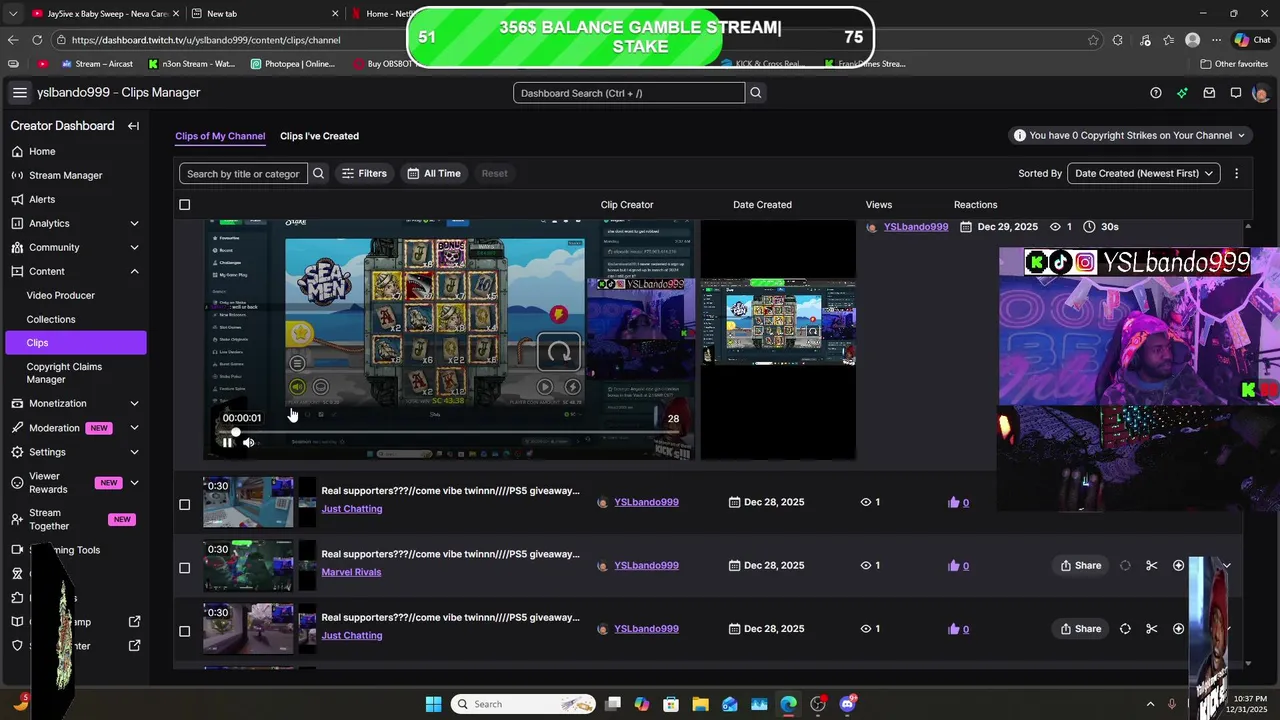Focus the Dashboard Search field
Screen dimensions: 1280x720
tap(629, 93)
